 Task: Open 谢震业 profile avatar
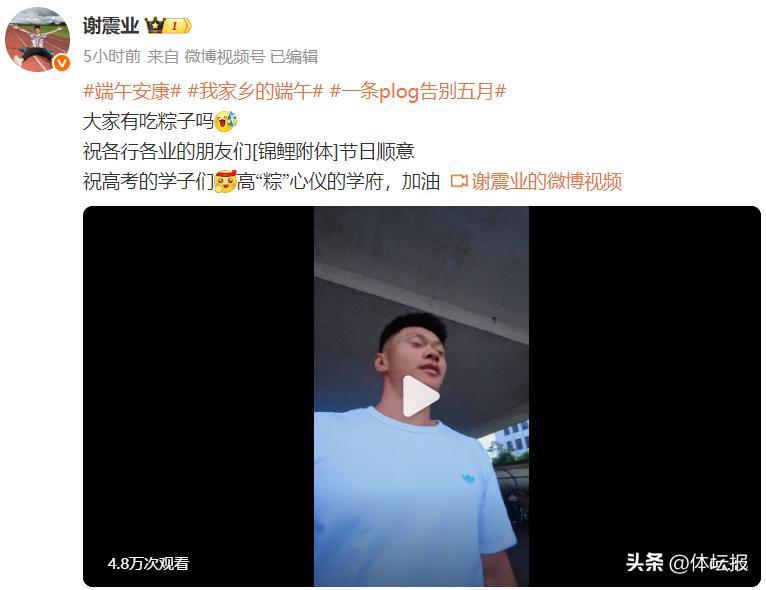click(37, 40)
